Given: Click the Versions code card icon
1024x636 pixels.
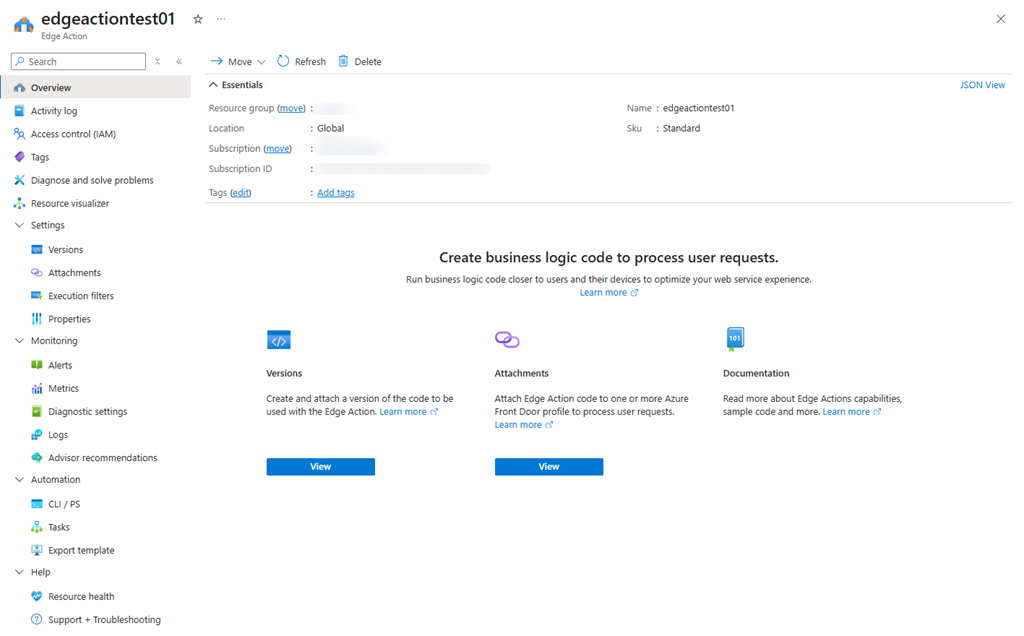Looking at the screenshot, I should click(x=279, y=340).
